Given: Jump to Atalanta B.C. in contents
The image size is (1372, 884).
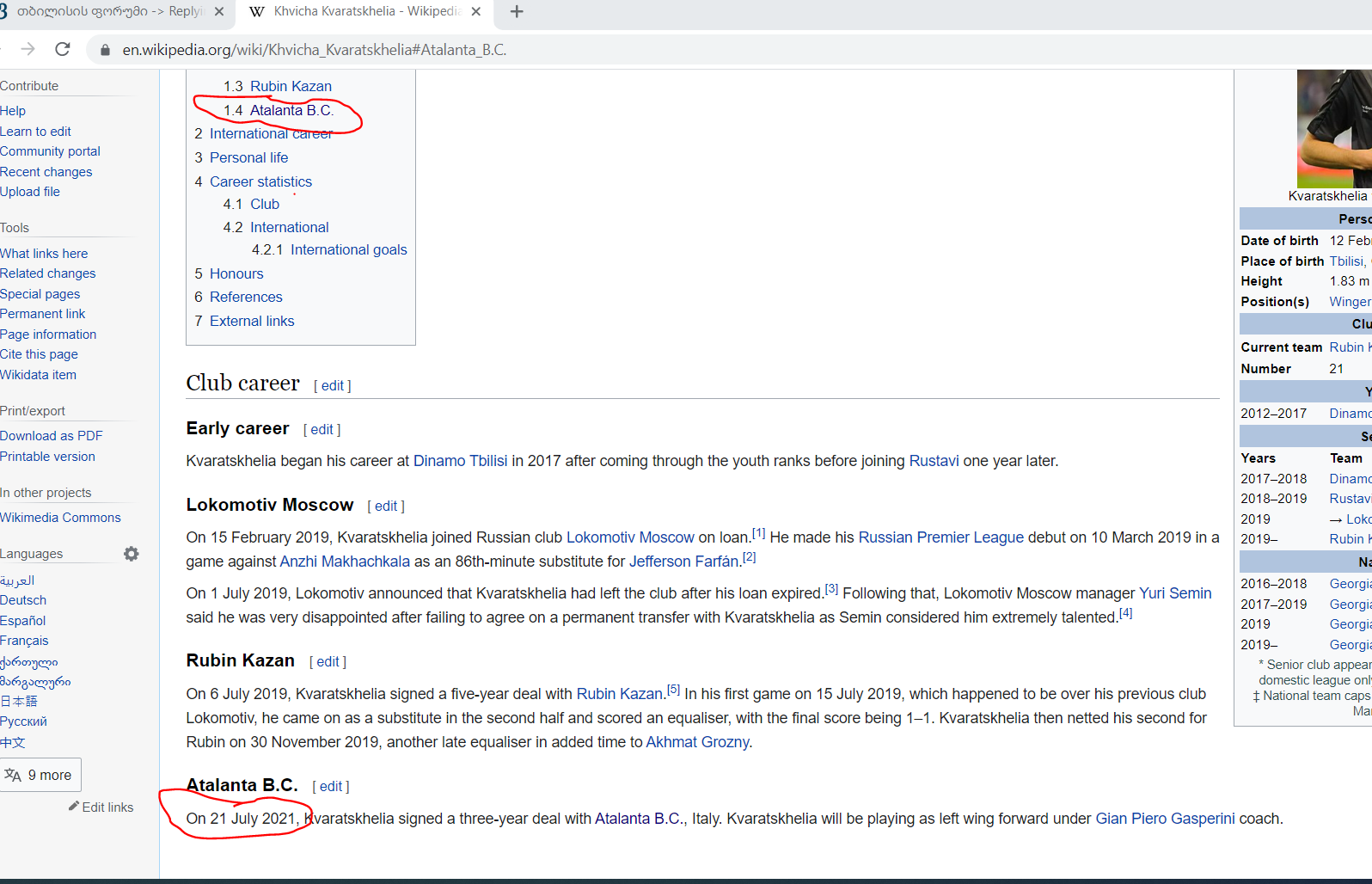Looking at the screenshot, I should (291, 110).
